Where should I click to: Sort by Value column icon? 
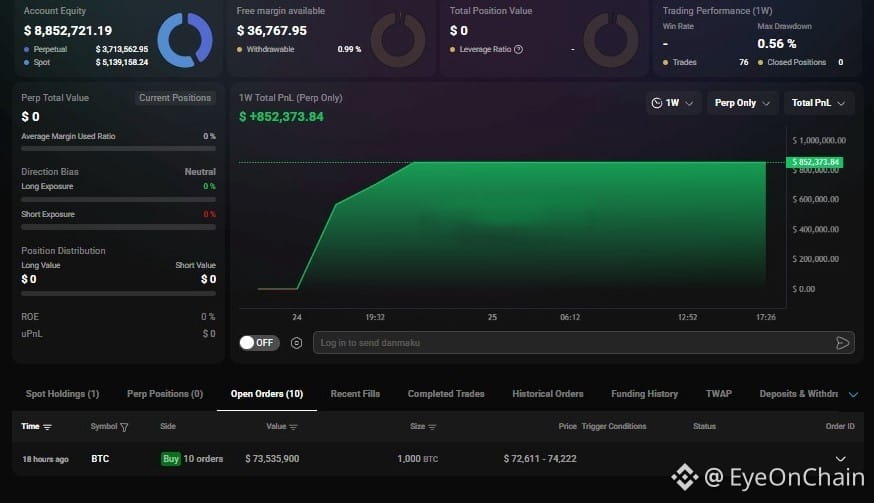tap(293, 427)
